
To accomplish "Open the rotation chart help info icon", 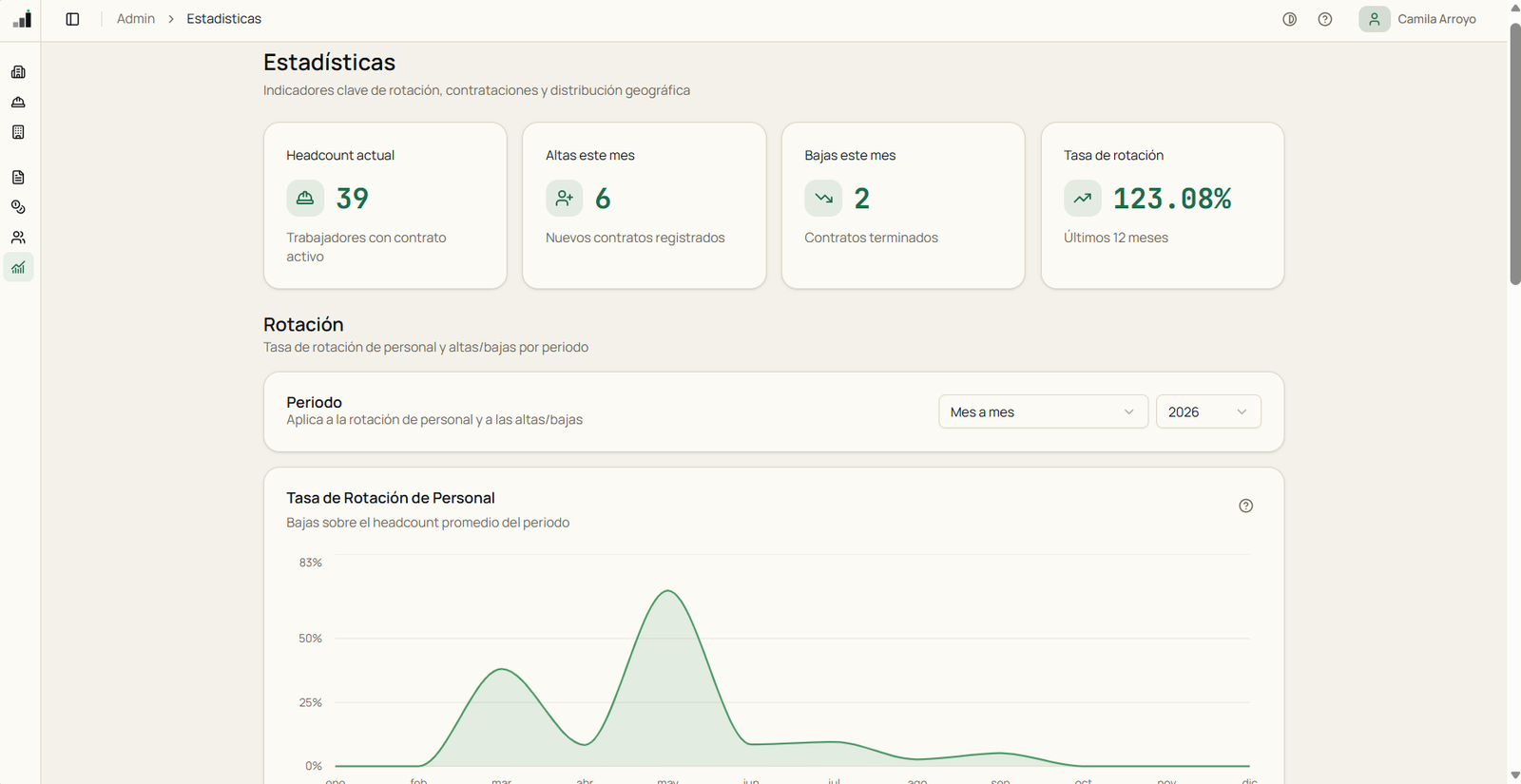I will (1246, 506).
